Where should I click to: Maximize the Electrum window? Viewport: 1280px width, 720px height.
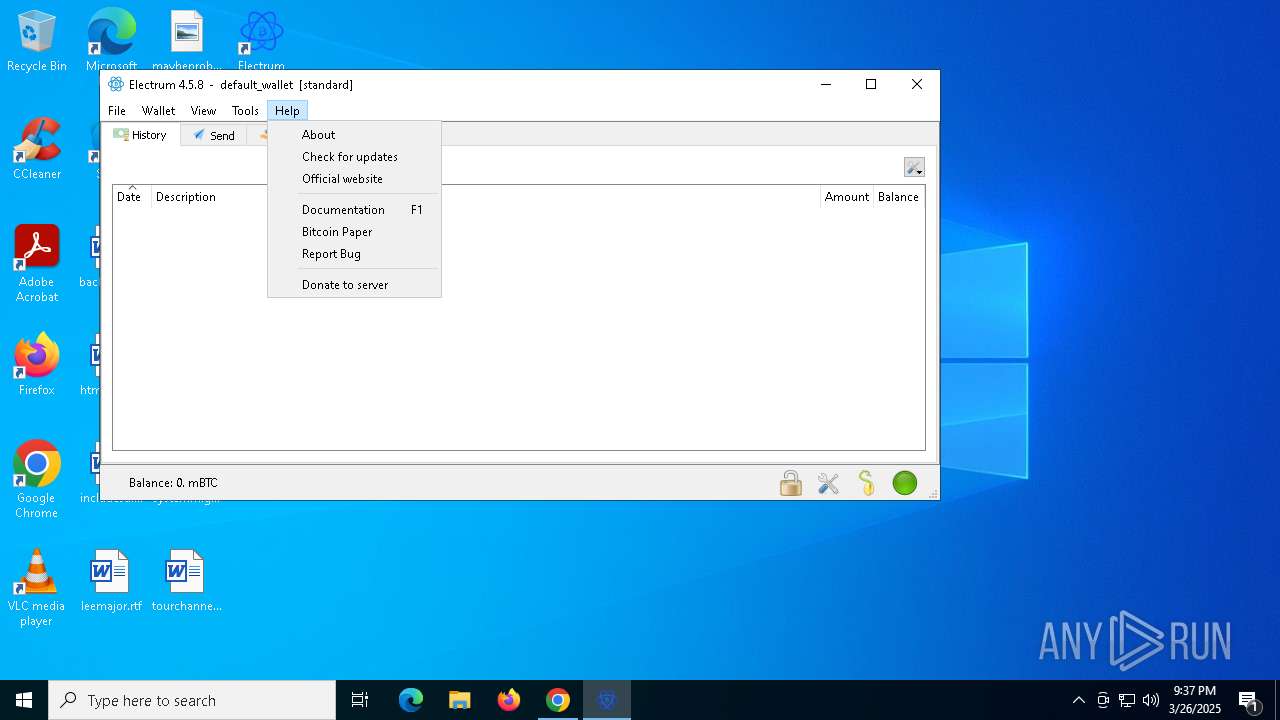(871, 85)
